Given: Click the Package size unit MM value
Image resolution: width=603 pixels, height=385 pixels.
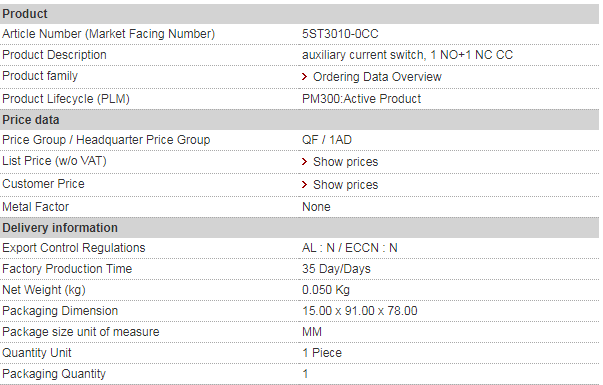Looking at the screenshot, I should point(312,332).
